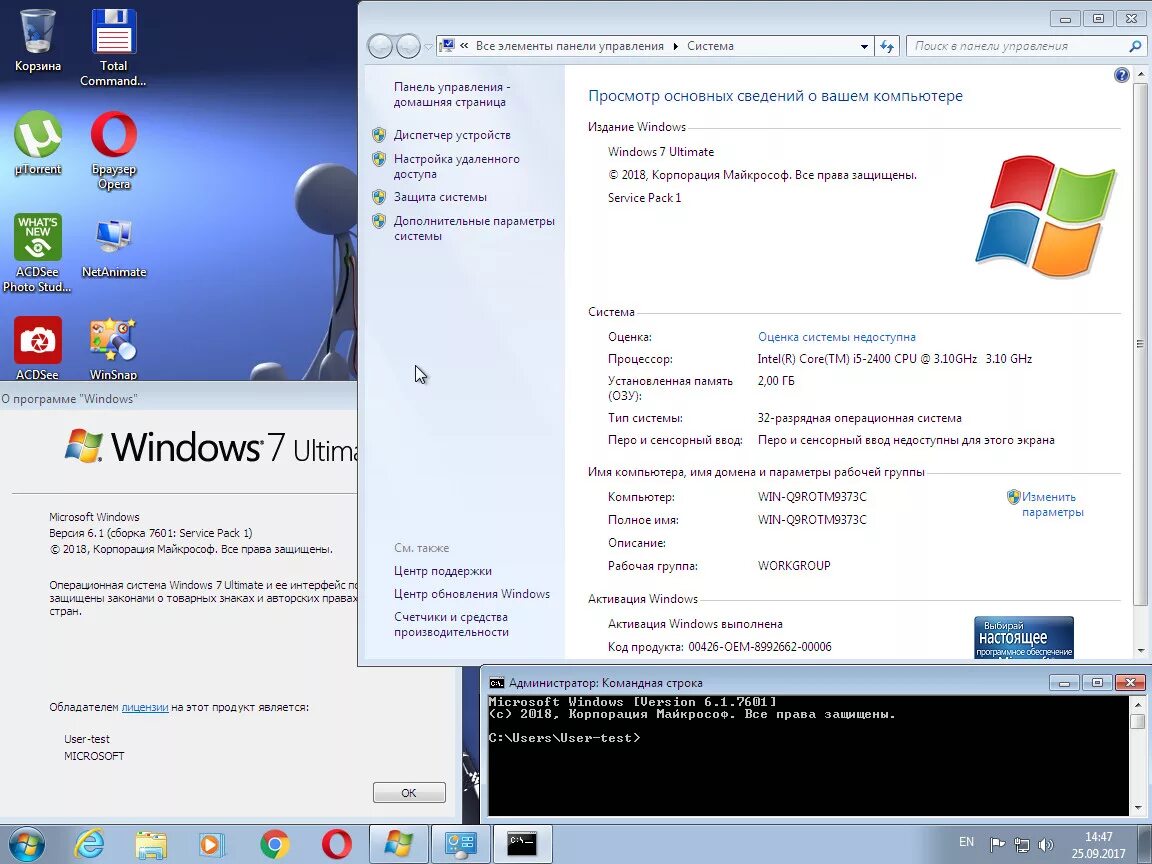Open Дополнительные параметры системы link
The width and height of the screenshot is (1152, 864).
coord(474,228)
